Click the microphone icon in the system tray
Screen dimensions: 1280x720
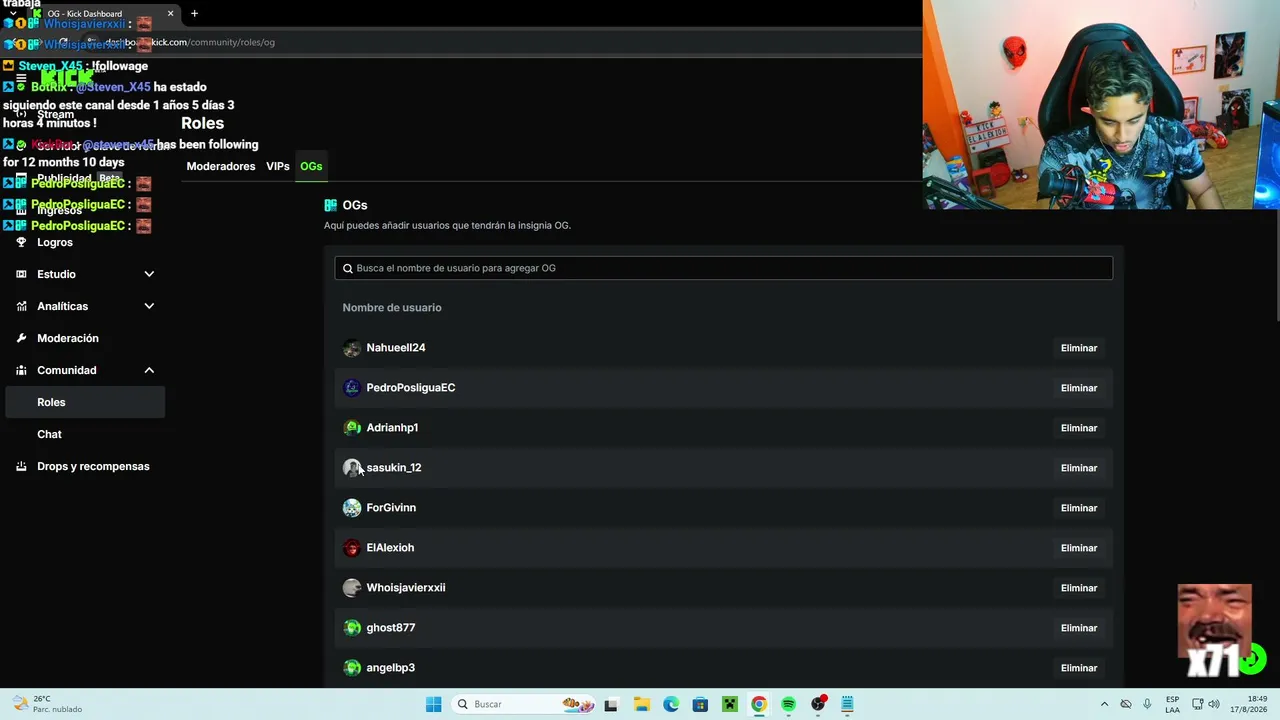point(1147,704)
